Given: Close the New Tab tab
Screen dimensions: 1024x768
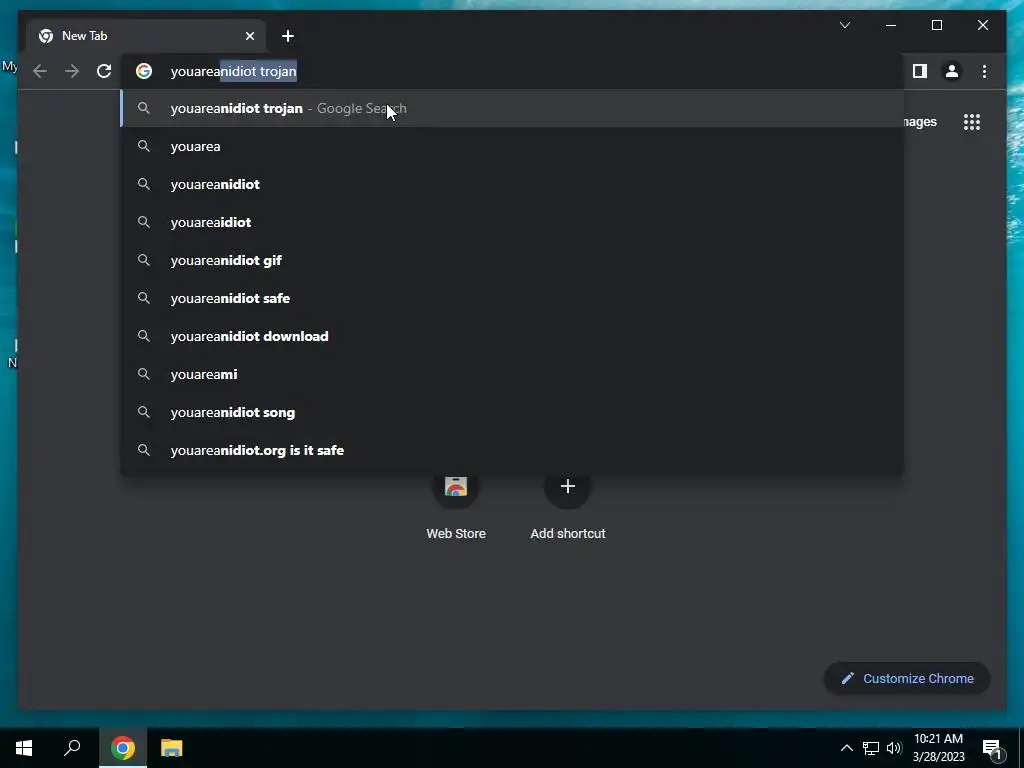Looking at the screenshot, I should (249, 36).
